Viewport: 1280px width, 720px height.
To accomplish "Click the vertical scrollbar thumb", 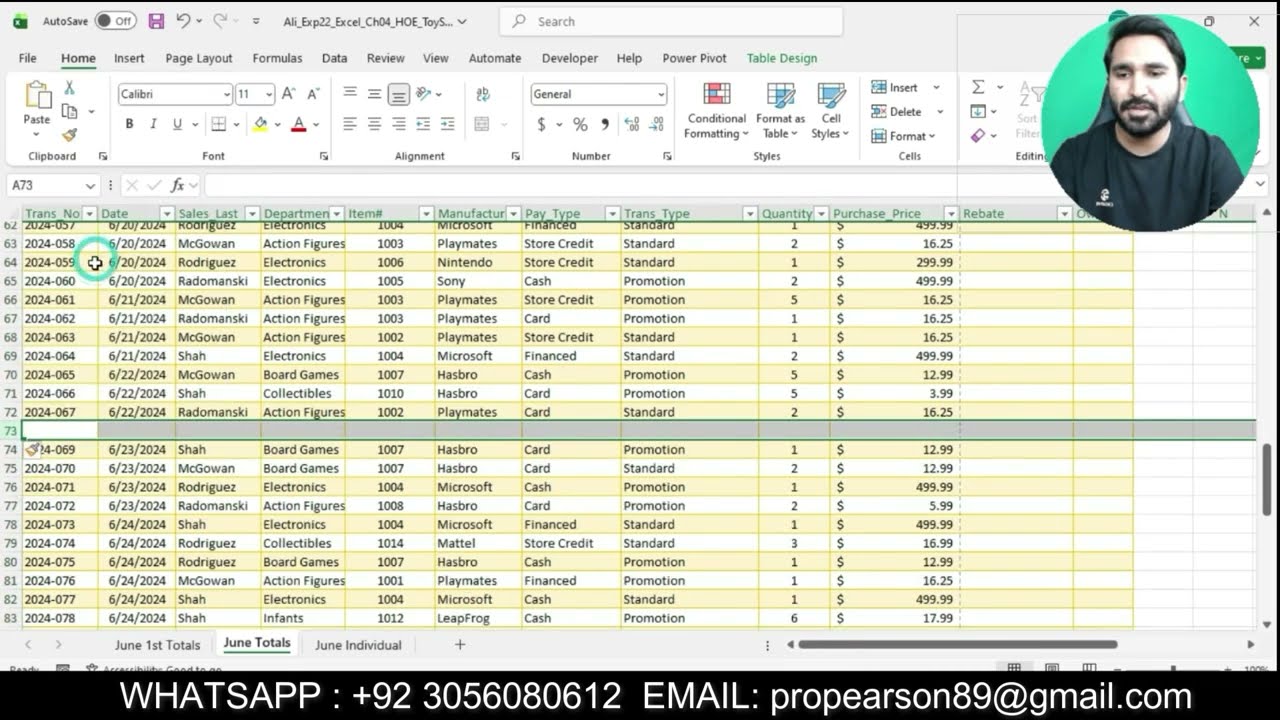I will point(1266,480).
